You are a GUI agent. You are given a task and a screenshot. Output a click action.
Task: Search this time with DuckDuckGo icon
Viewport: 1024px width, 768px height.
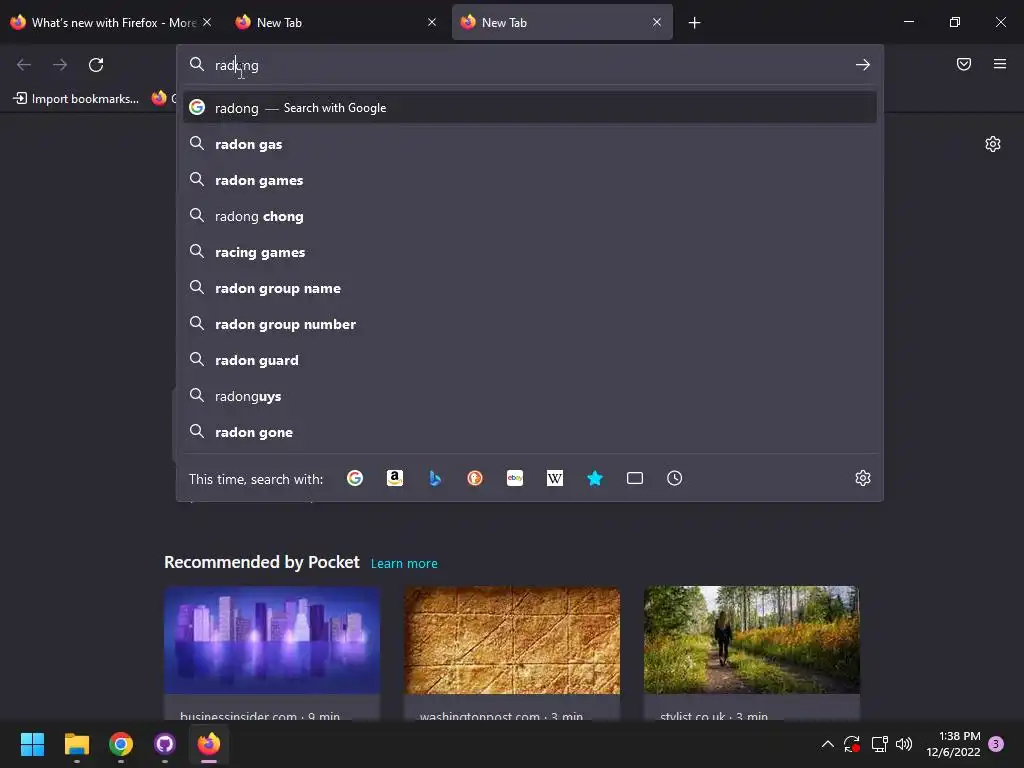pos(475,478)
